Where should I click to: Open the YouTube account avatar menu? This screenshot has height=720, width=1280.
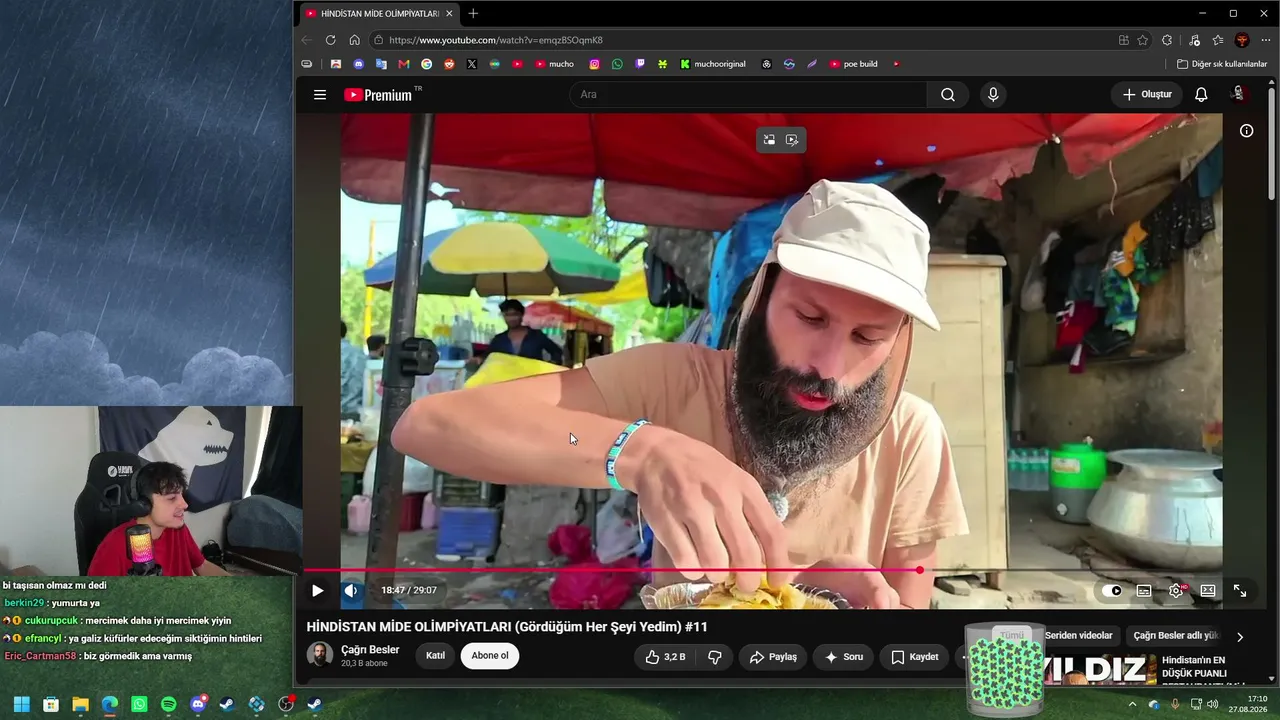(1238, 94)
